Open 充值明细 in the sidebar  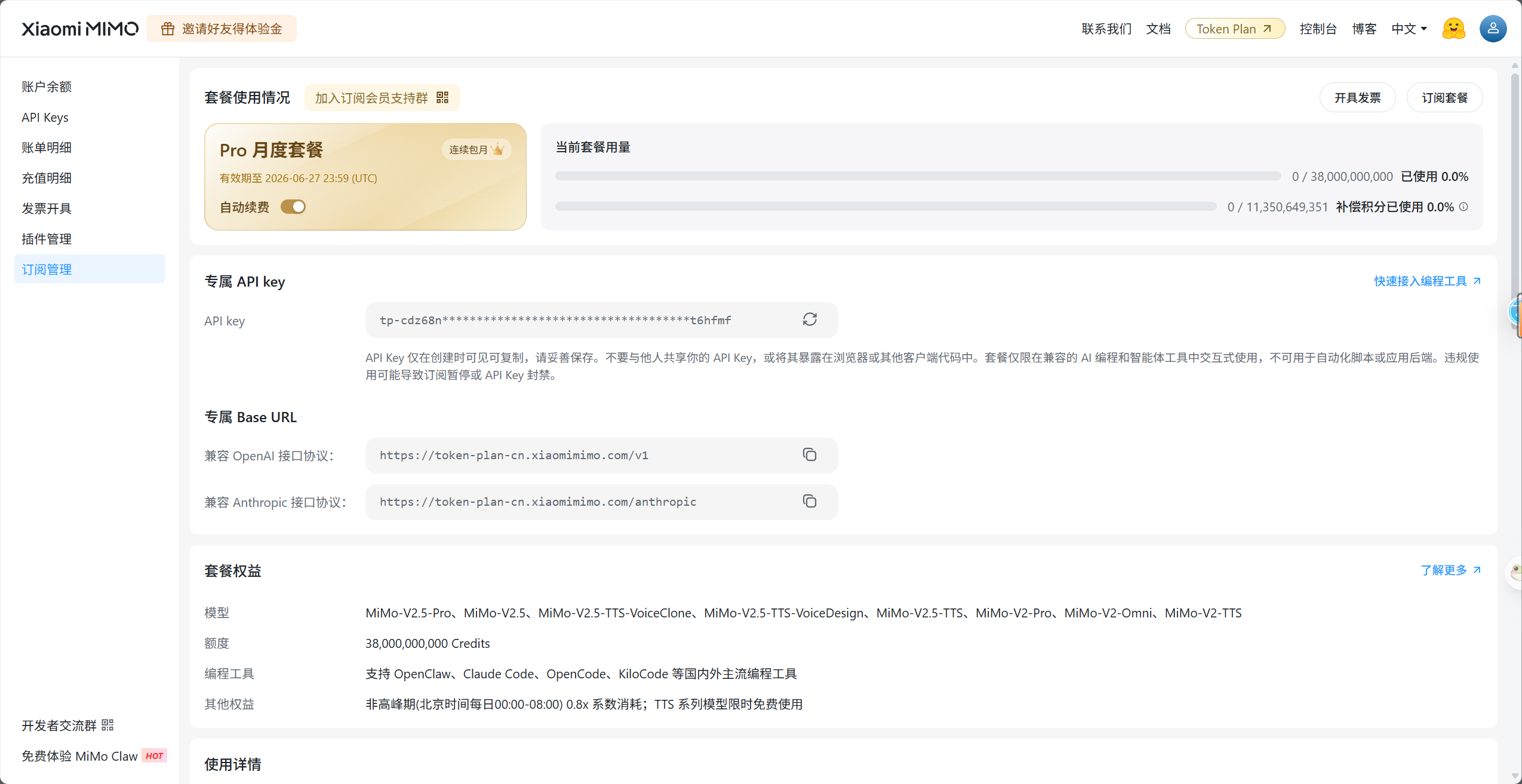point(90,178)
